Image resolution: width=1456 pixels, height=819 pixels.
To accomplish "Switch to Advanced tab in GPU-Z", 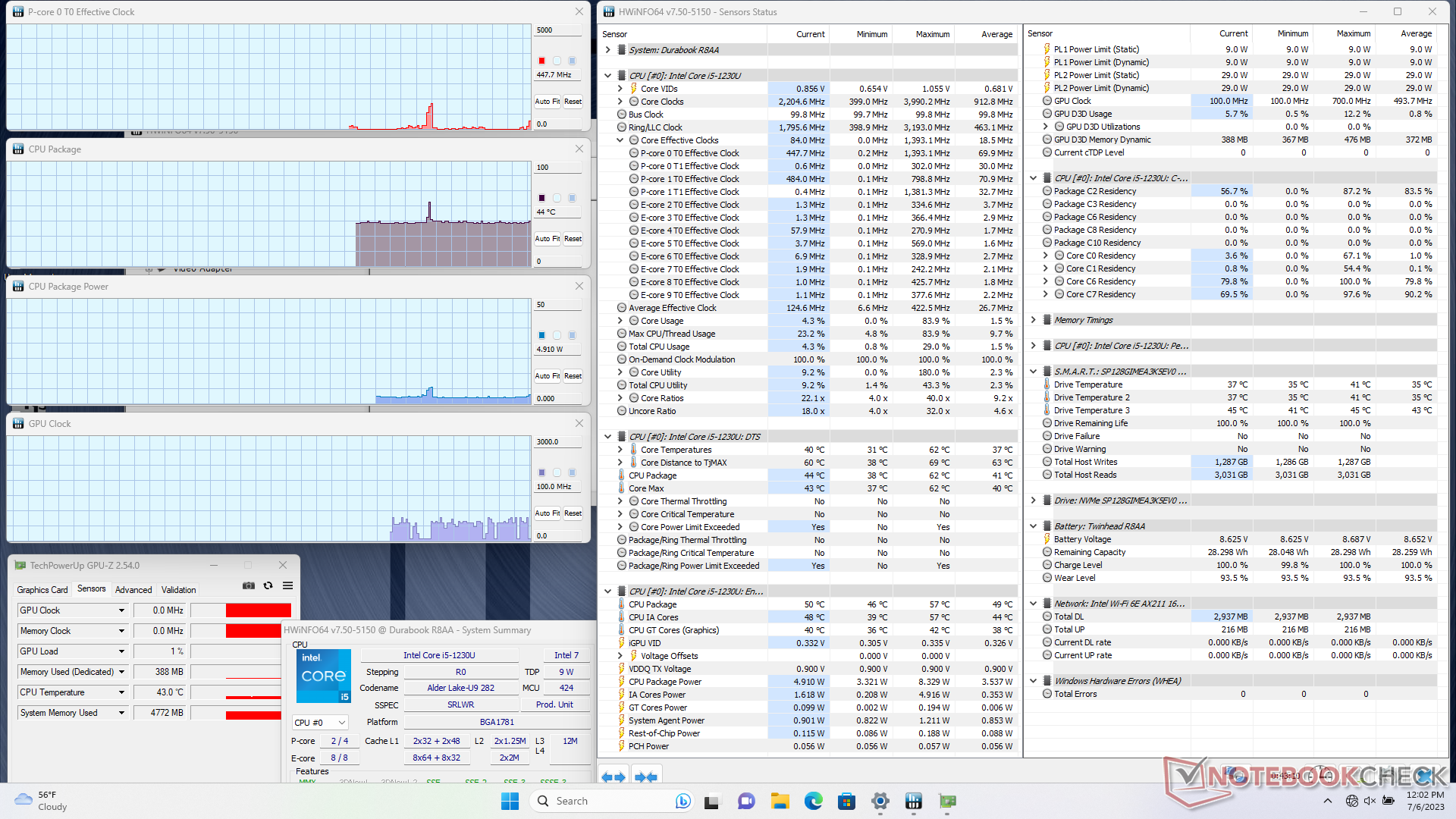I will click(x=133, y=589).
